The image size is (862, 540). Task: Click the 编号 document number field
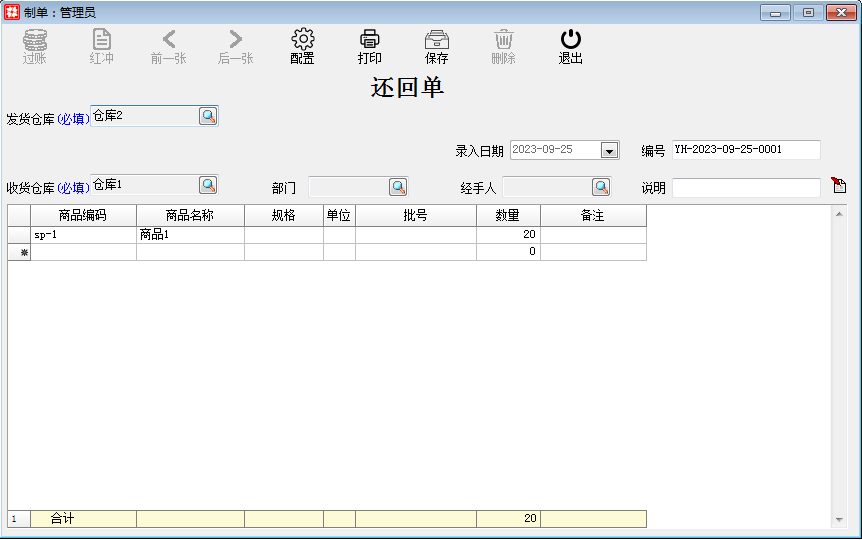[745, 150]
